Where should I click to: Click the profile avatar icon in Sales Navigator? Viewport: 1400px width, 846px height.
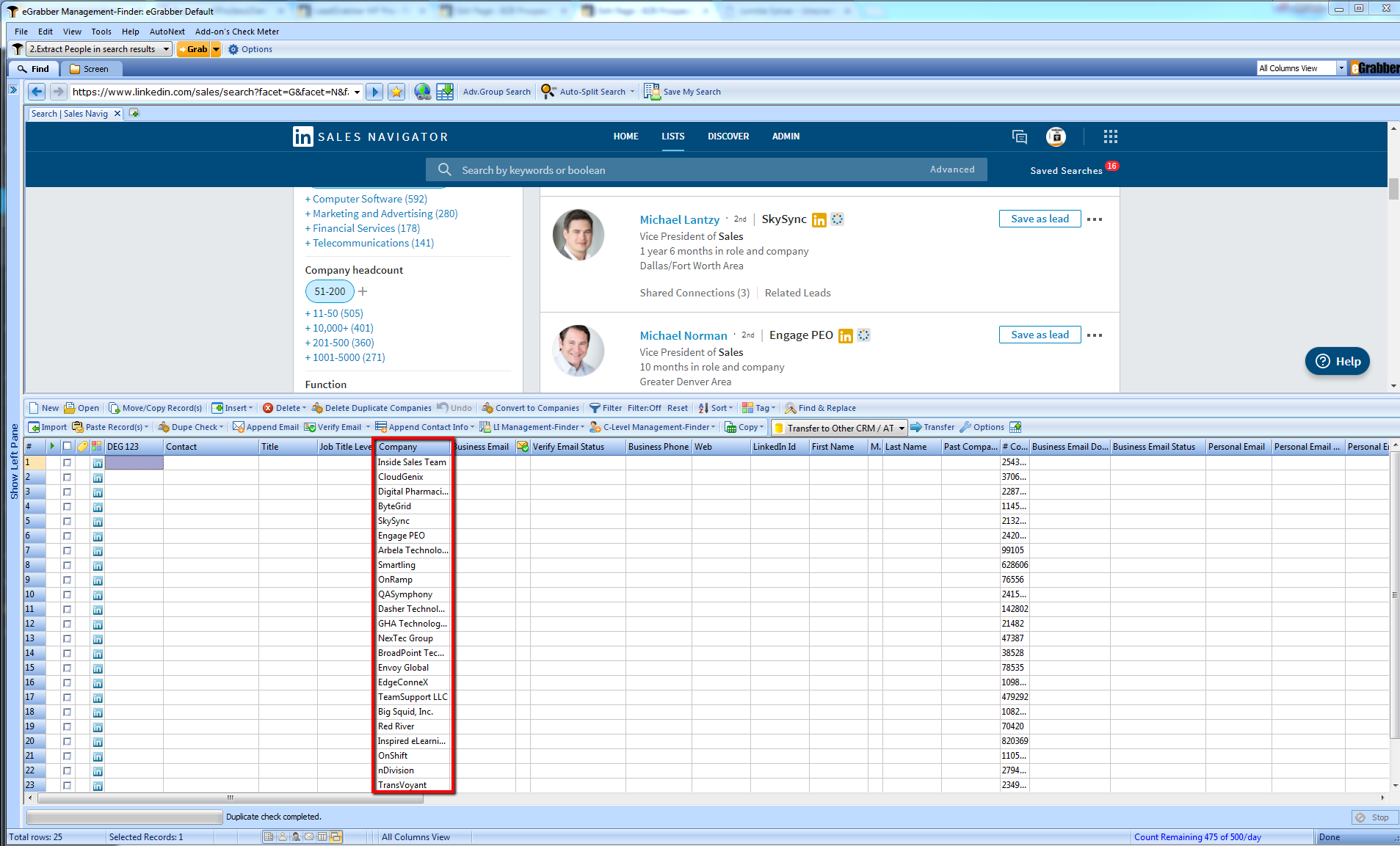(1056, 136)
